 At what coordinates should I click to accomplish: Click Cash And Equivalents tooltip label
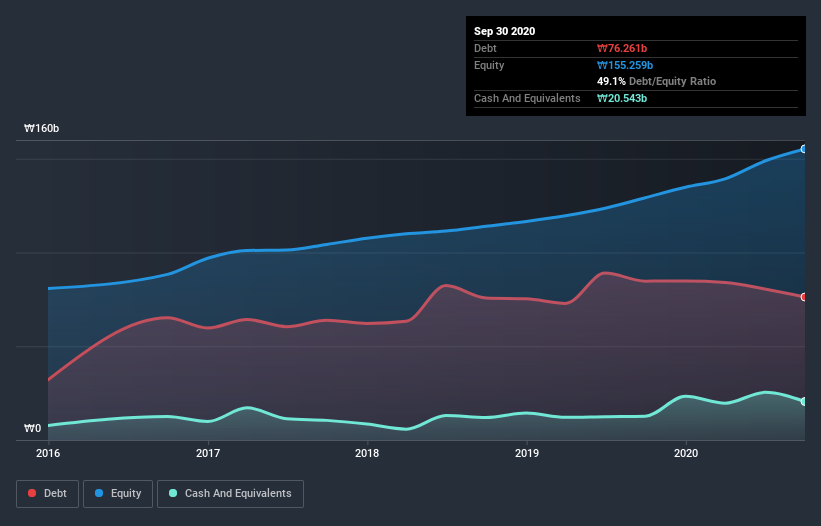[527, 98]
